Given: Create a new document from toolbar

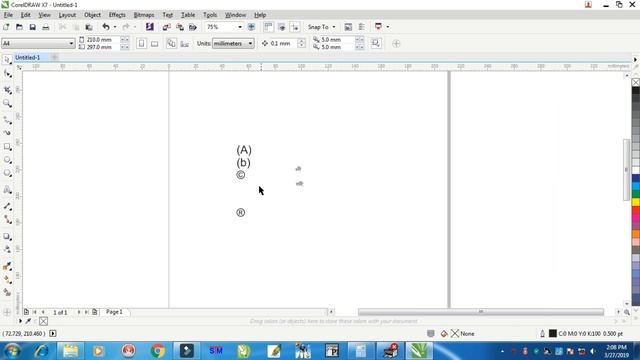Looking at the screenshot, I should pyautogui.click(x=6, y=27).
